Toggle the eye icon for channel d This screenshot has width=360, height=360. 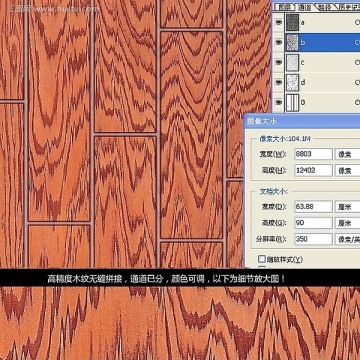(279, 82)
